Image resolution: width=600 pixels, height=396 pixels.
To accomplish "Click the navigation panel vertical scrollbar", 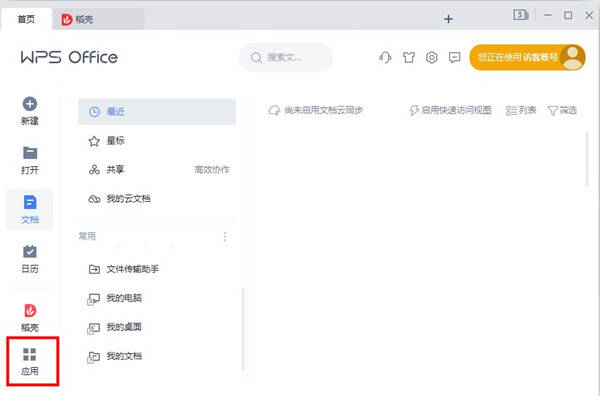I will pyautogui.click(x=243, y=329).
